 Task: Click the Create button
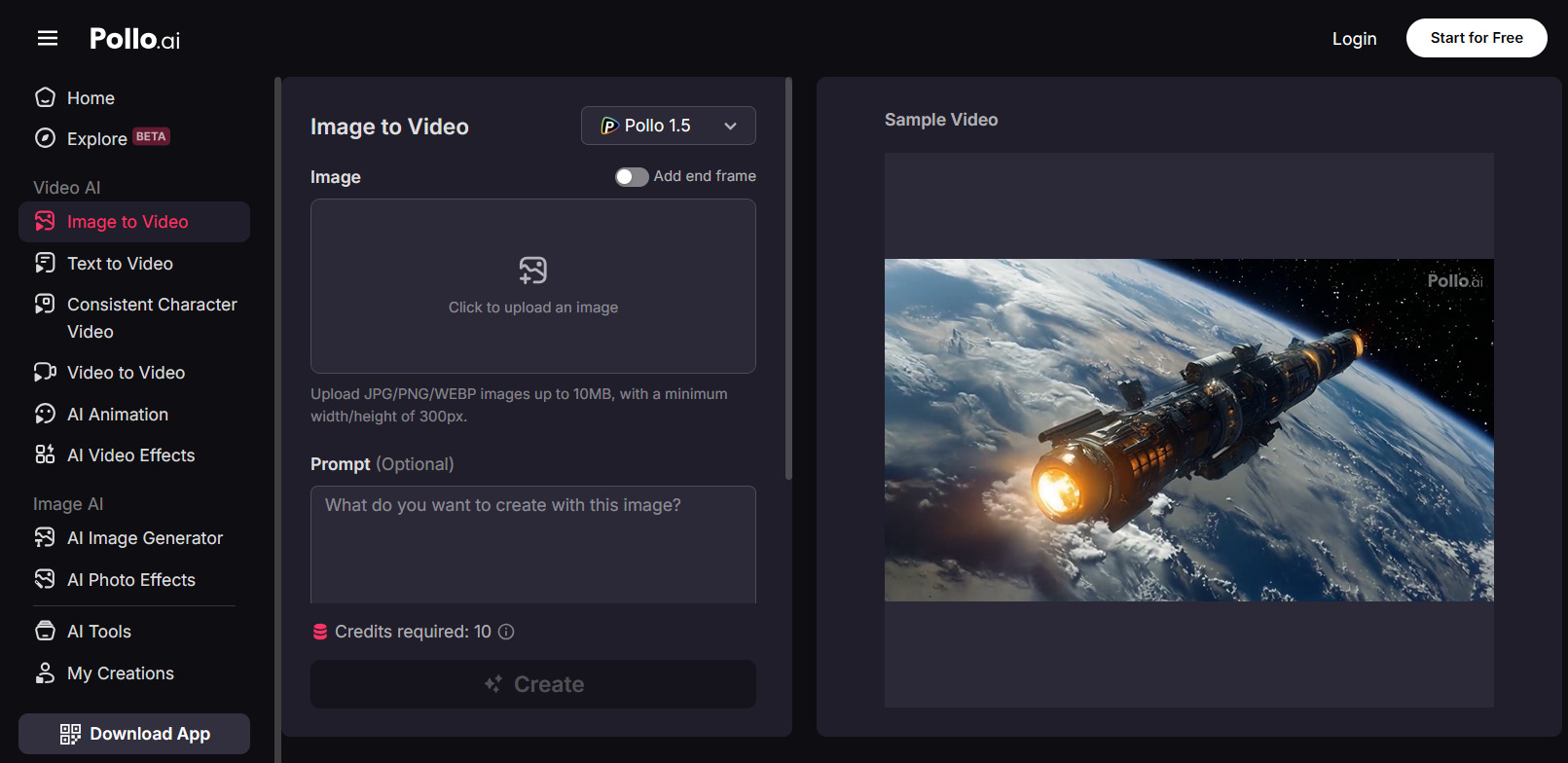click(x=533, y=684)
